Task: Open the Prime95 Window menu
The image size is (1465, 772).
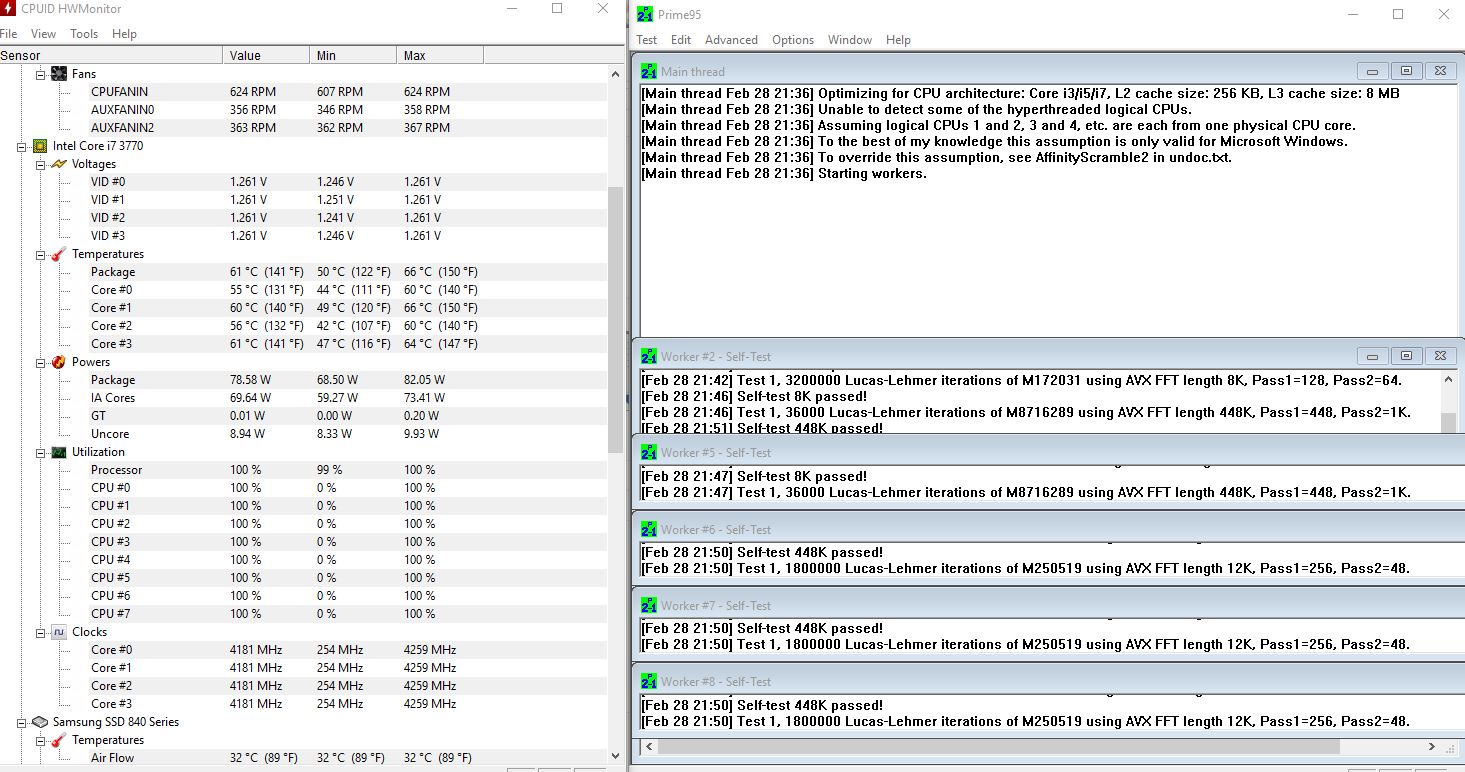Action: 850,40
